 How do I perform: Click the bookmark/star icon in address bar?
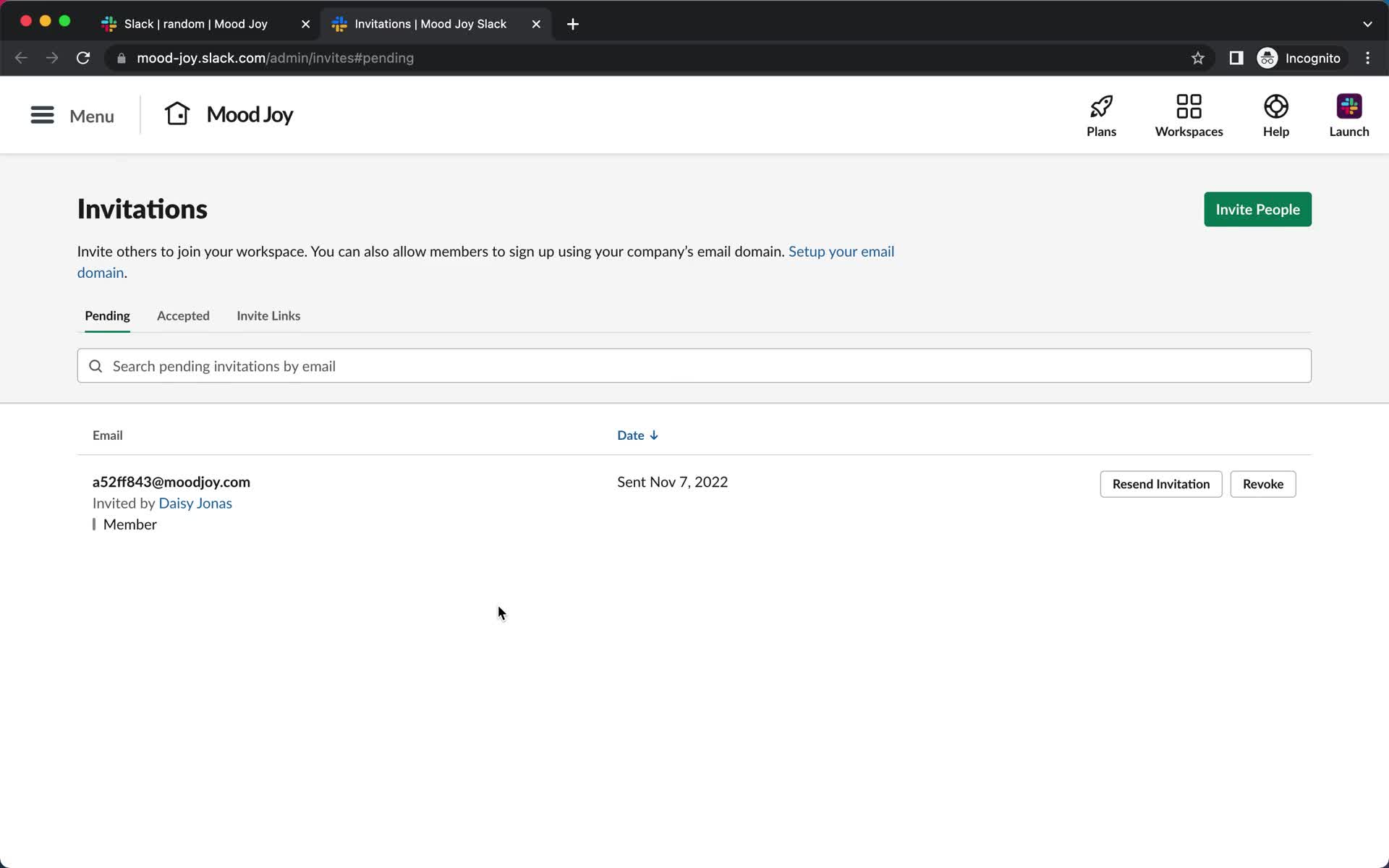(x=1198, y=58)
